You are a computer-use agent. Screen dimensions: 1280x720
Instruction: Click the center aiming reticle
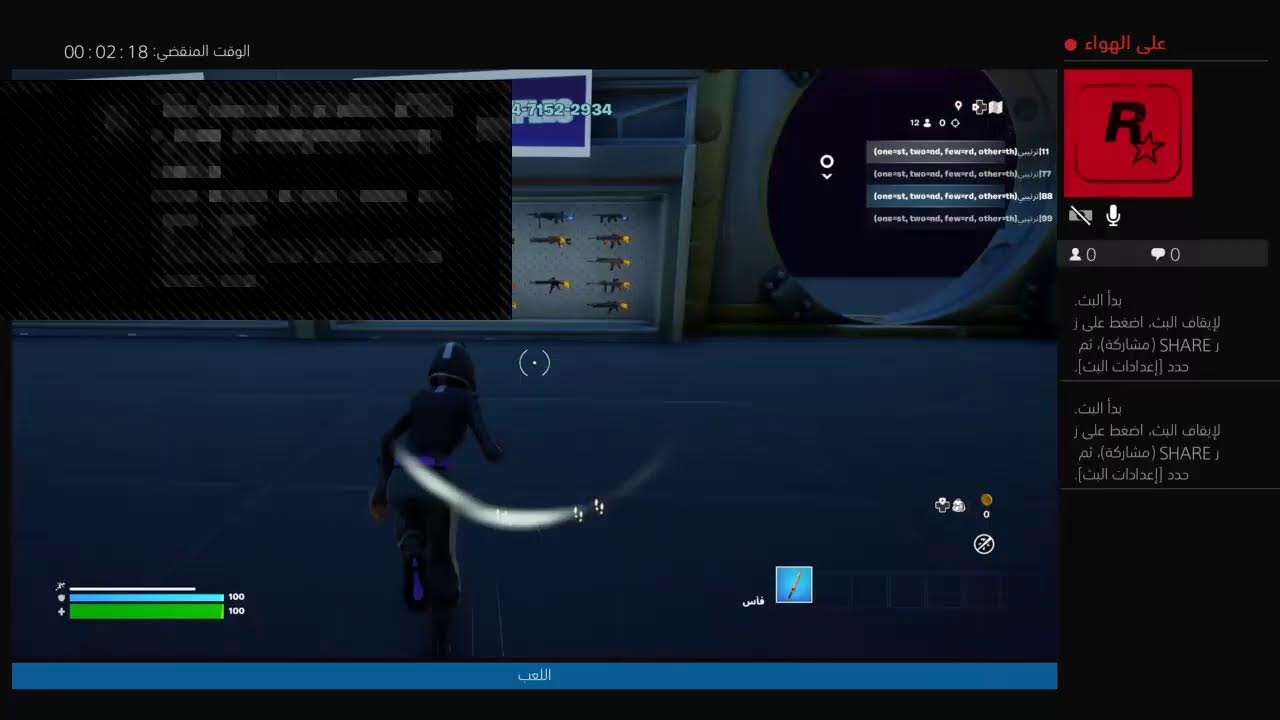[x=535, y=363]
